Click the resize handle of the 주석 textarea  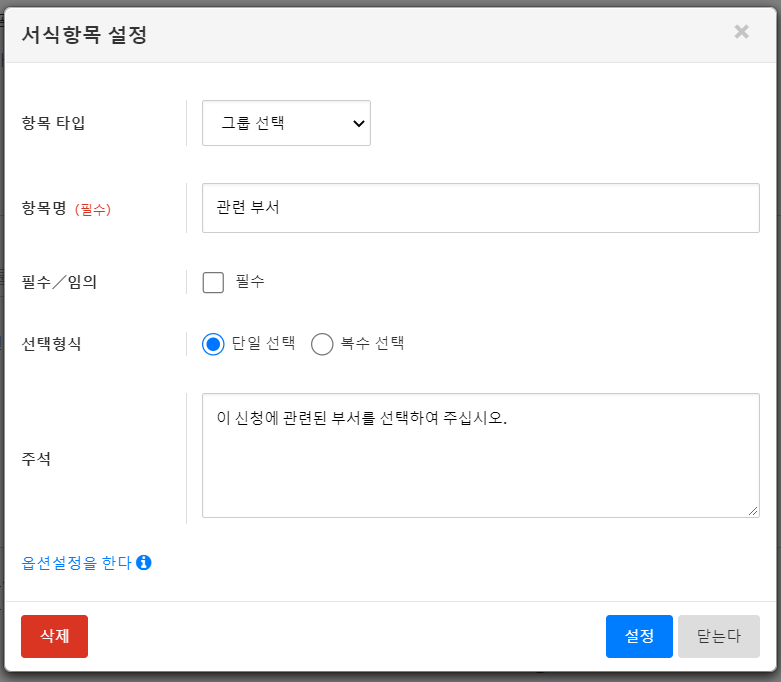coord(753,511)
